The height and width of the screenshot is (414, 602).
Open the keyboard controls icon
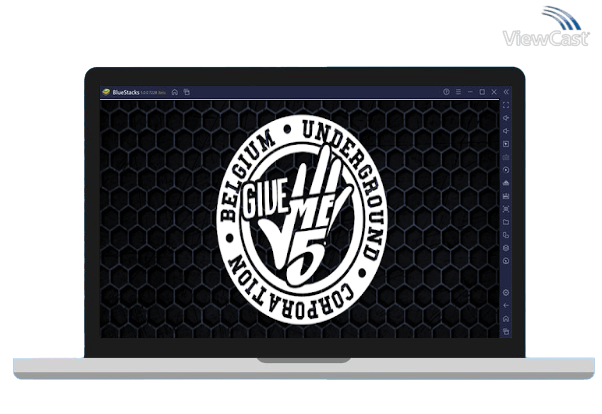pyautogui.click(x=506, y=157)
